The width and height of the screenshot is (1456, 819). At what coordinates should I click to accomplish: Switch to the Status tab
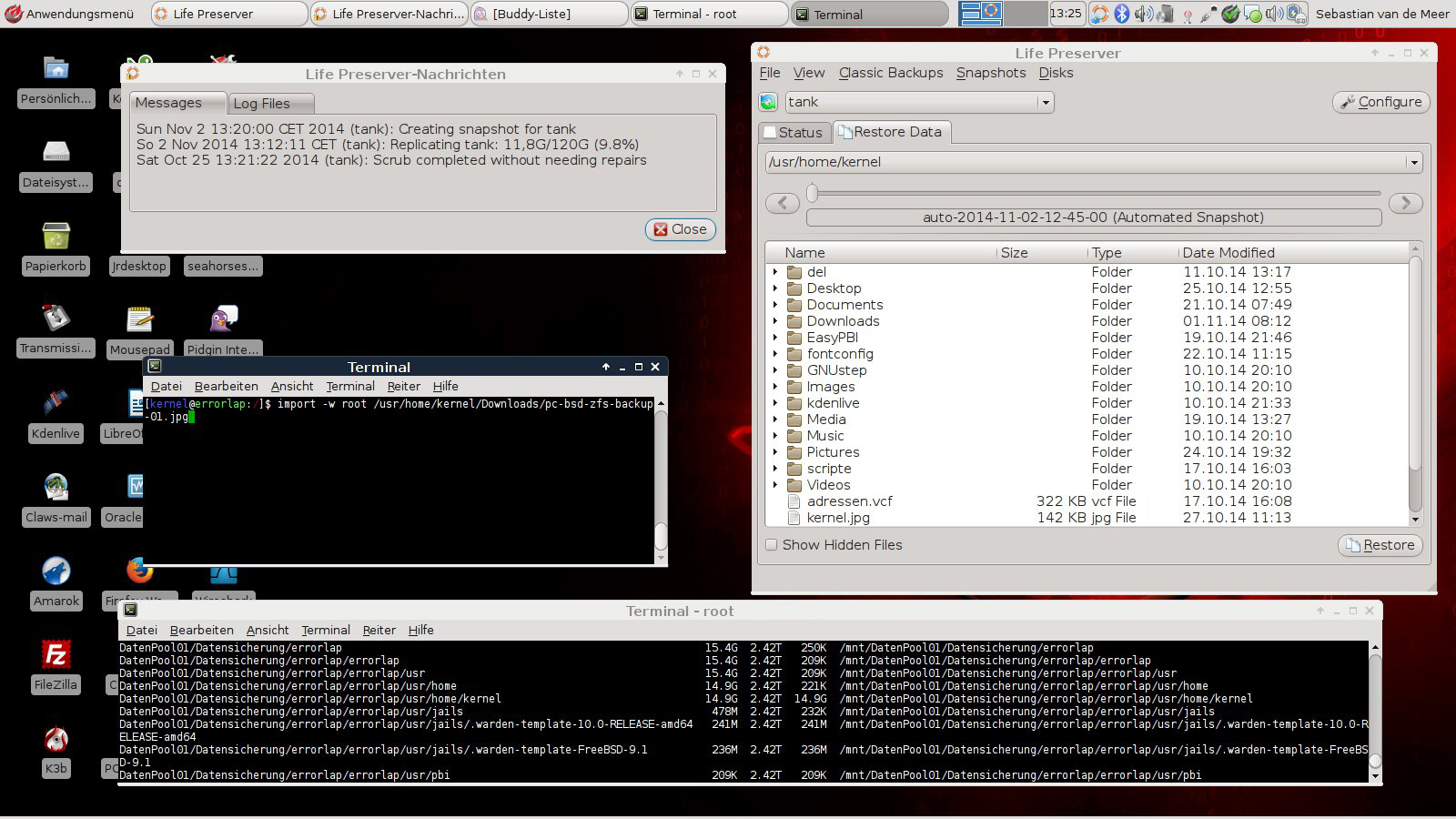[x=794, y=132]
